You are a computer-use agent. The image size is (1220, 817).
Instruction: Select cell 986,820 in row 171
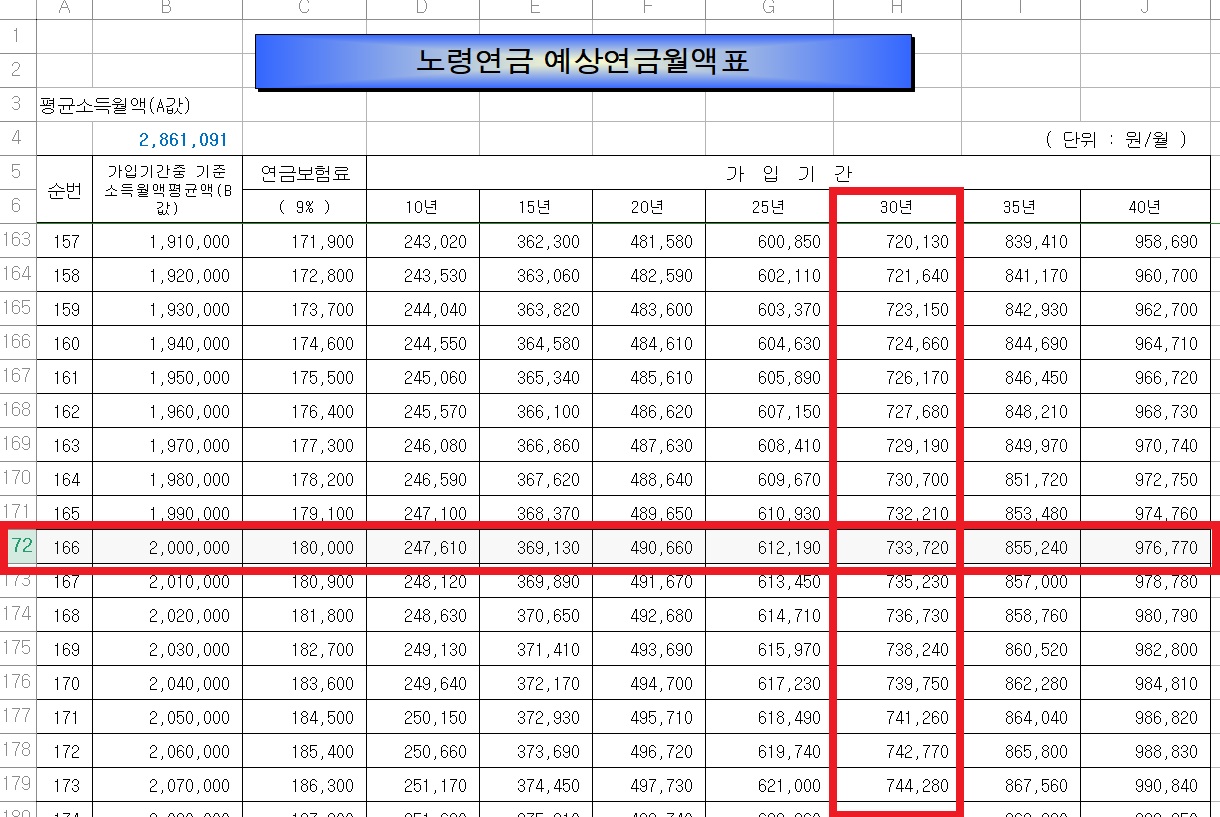(1145, 717)
